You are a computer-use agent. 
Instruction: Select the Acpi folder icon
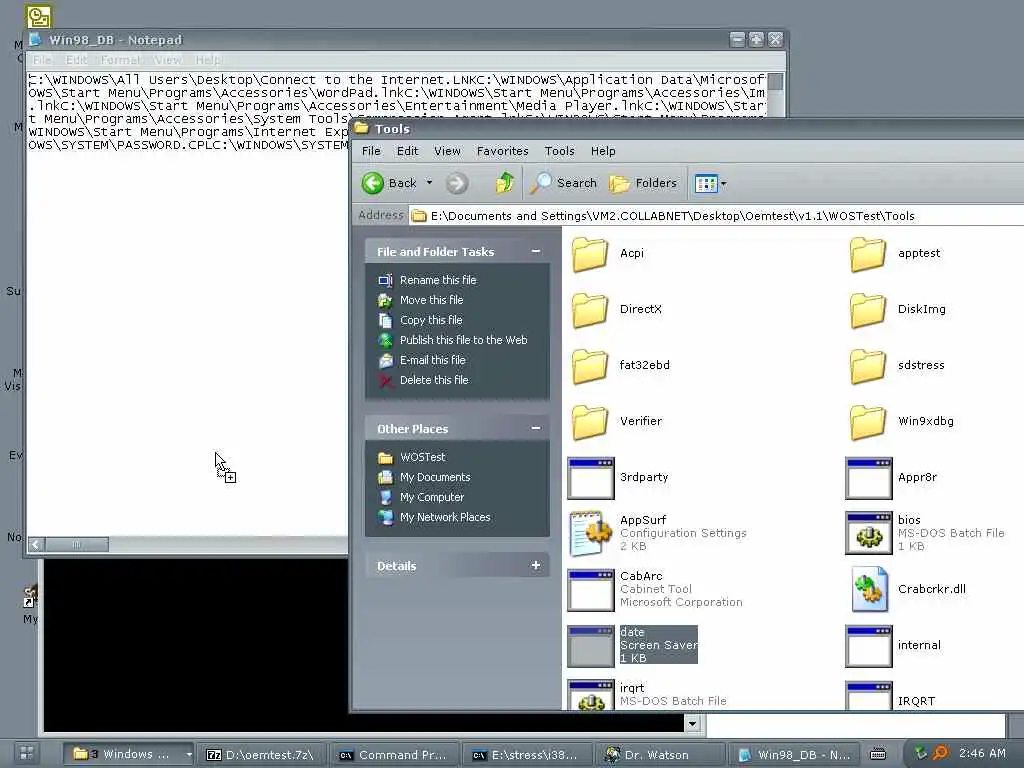pos(590,253)
